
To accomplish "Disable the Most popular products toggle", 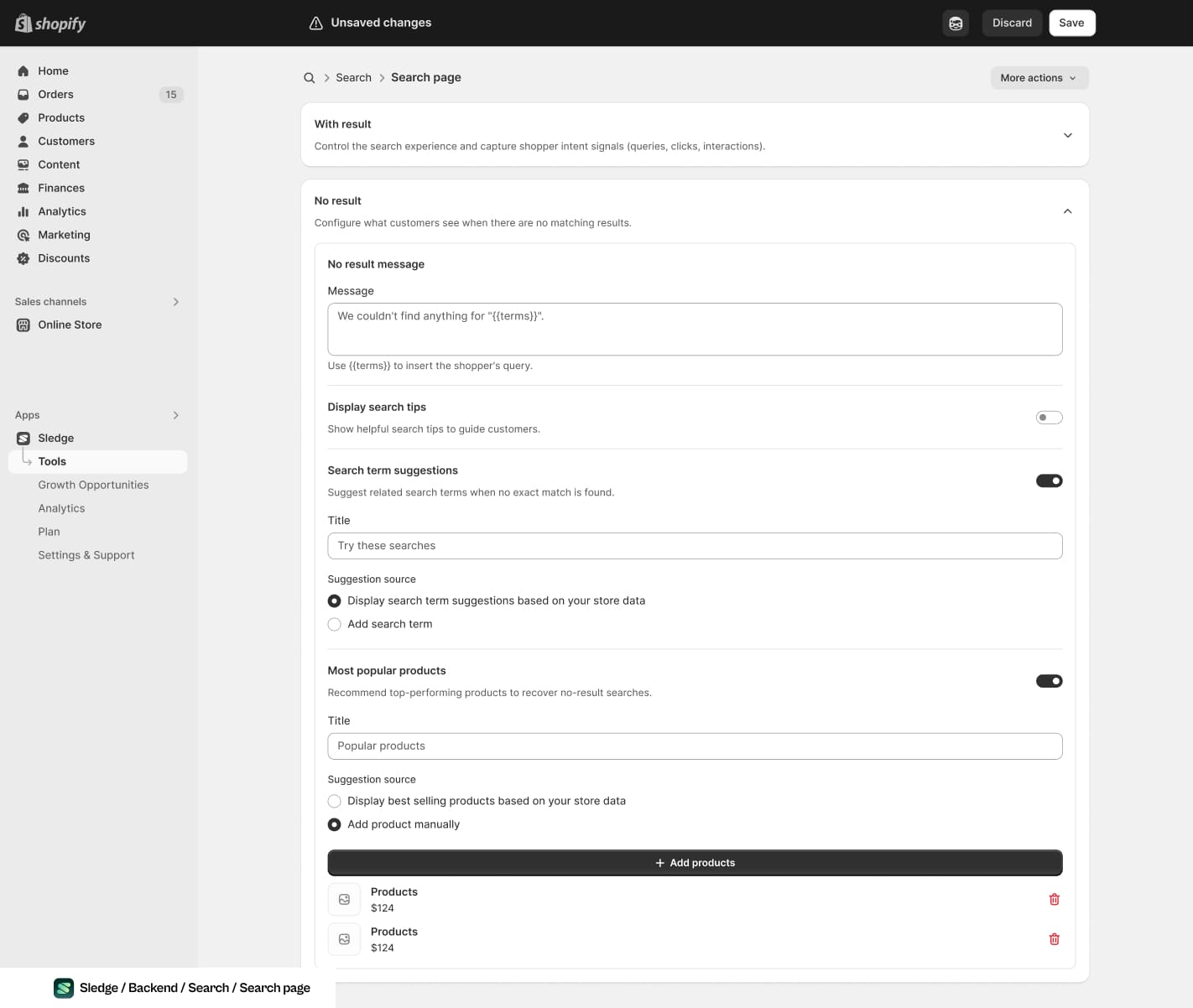I will tap(1050, 681).
